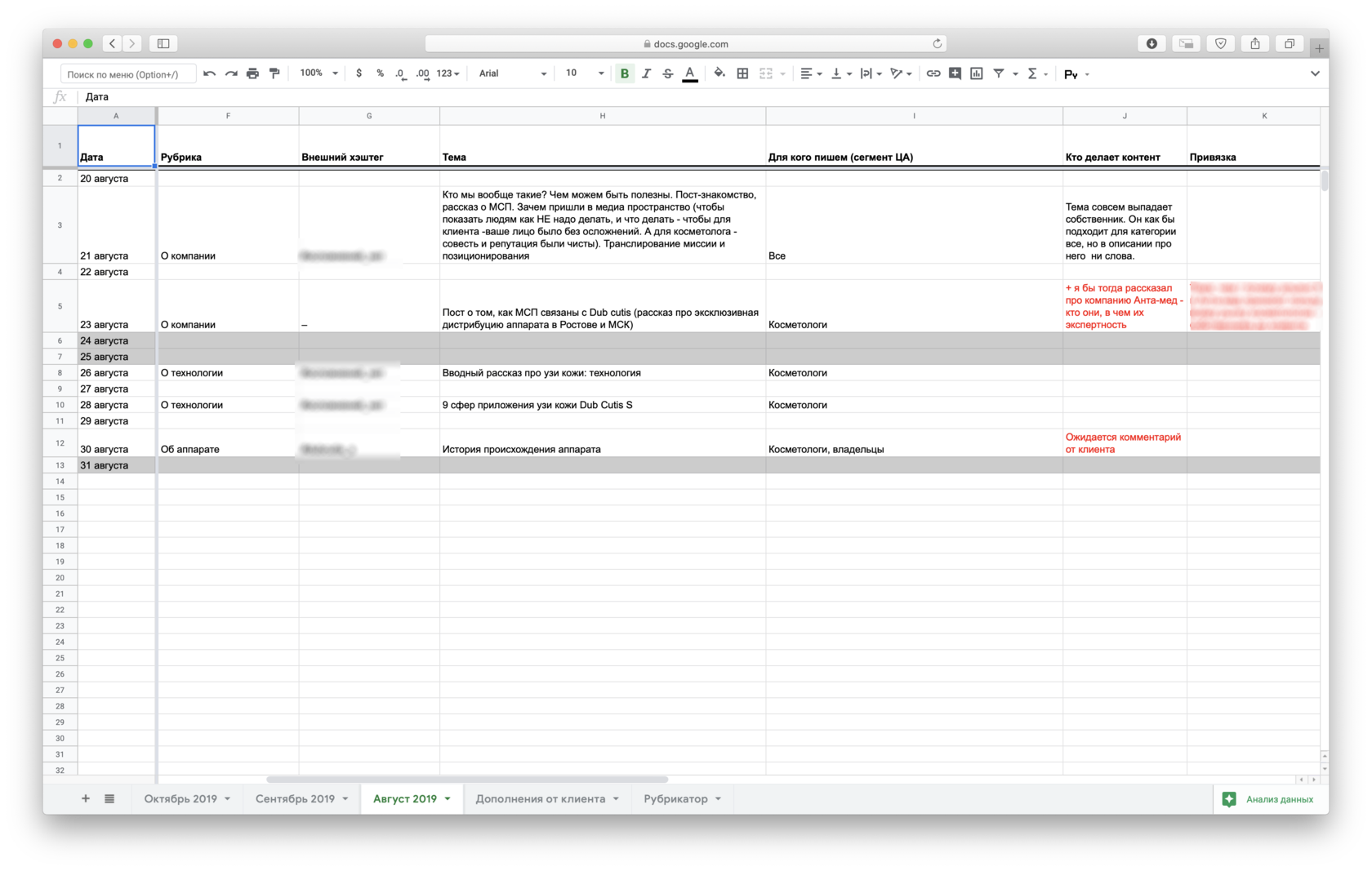Increase decimal places

tap(422, 73)
